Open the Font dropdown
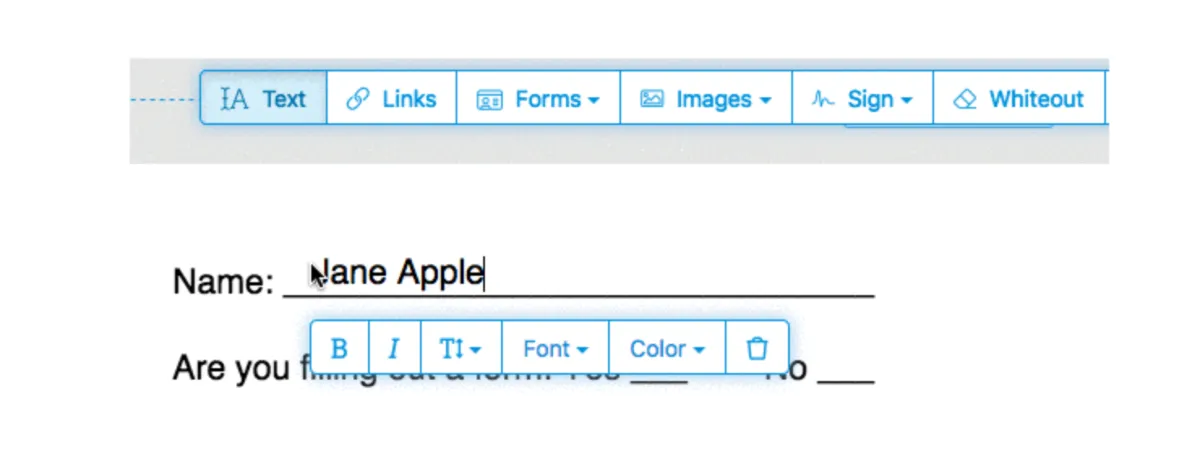The width and height of the screenshot is (1200, 472). 555,348
